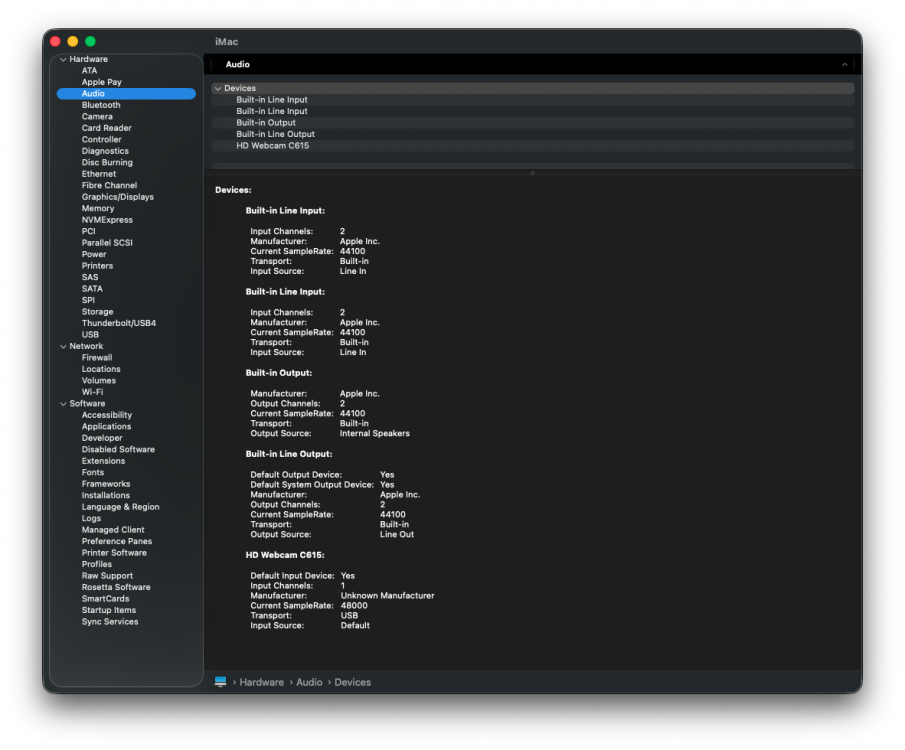Open Storage information
The height and width of the screenshot is (750, 905).
[x=98, y=312]
